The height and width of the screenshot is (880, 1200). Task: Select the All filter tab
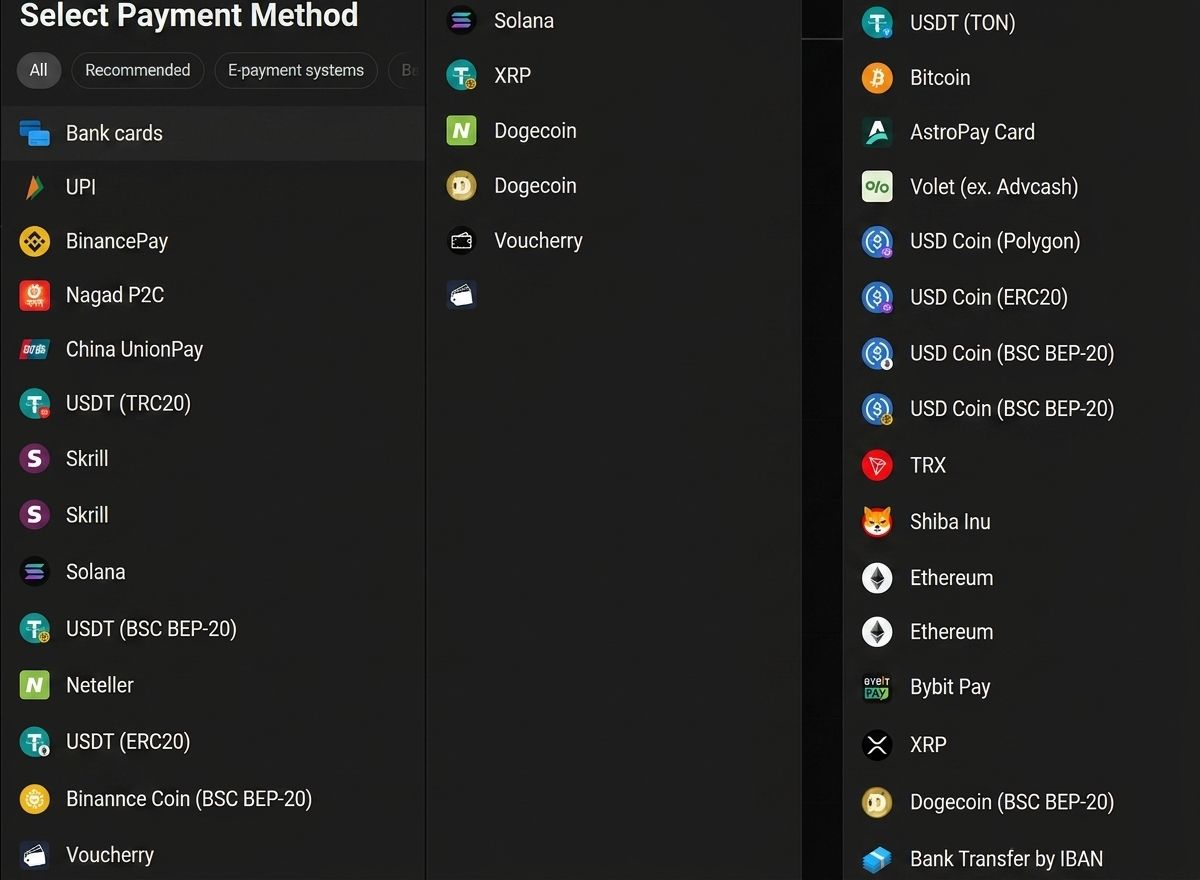tap(38, 70)
